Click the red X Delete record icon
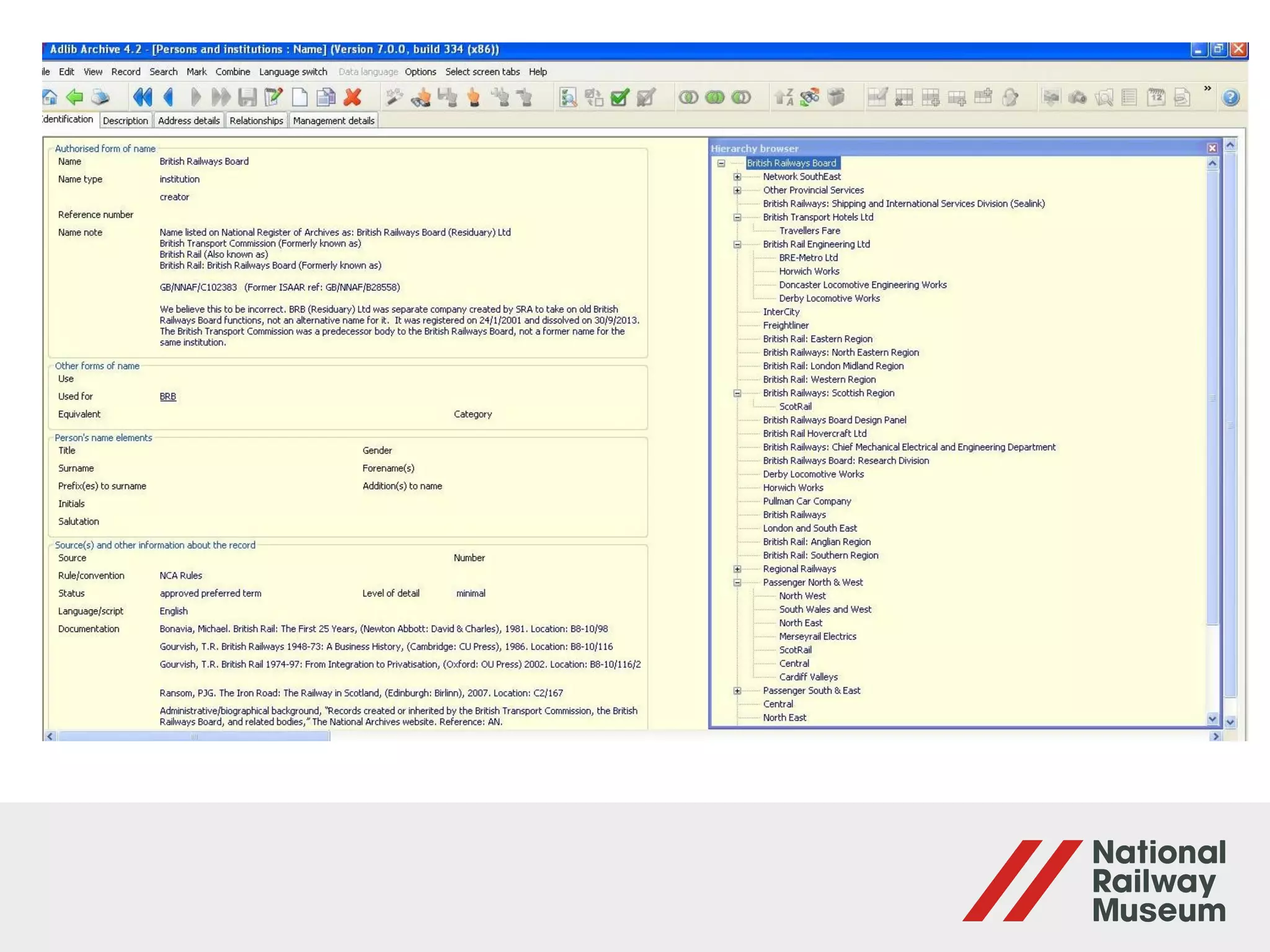The height and width of the screenshot is (952, 1270). [352, 97]
